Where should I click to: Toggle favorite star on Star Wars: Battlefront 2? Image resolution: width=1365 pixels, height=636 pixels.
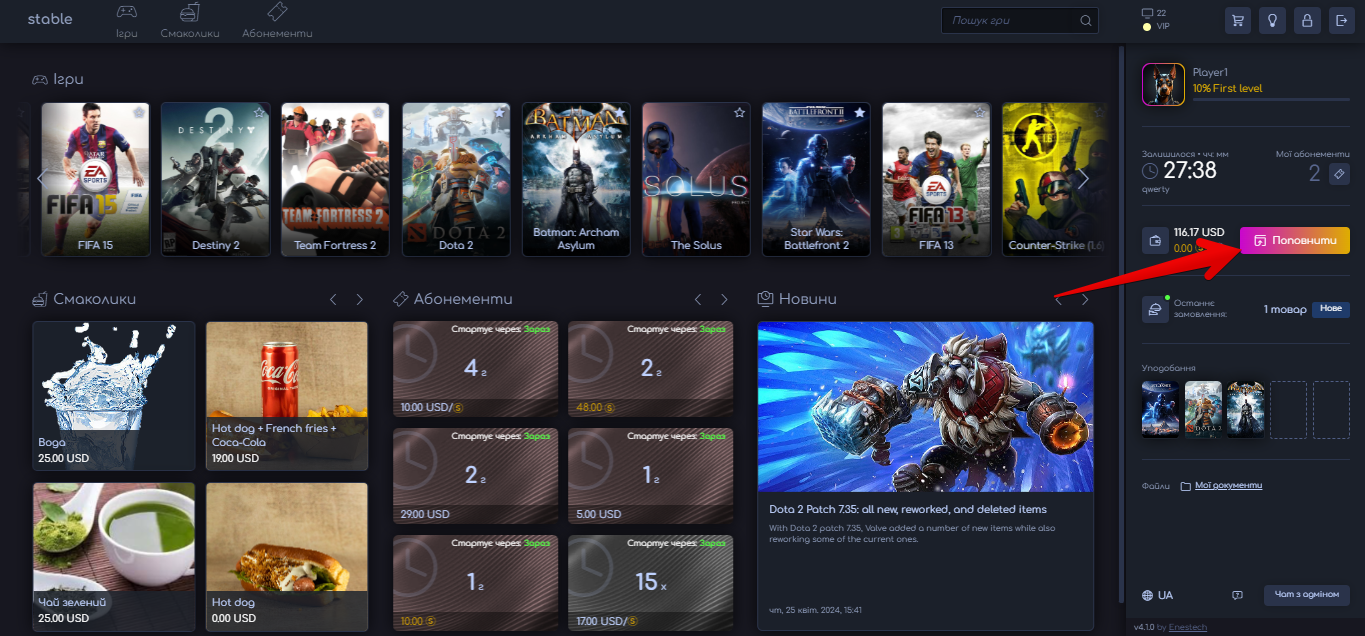pos(859,113)
